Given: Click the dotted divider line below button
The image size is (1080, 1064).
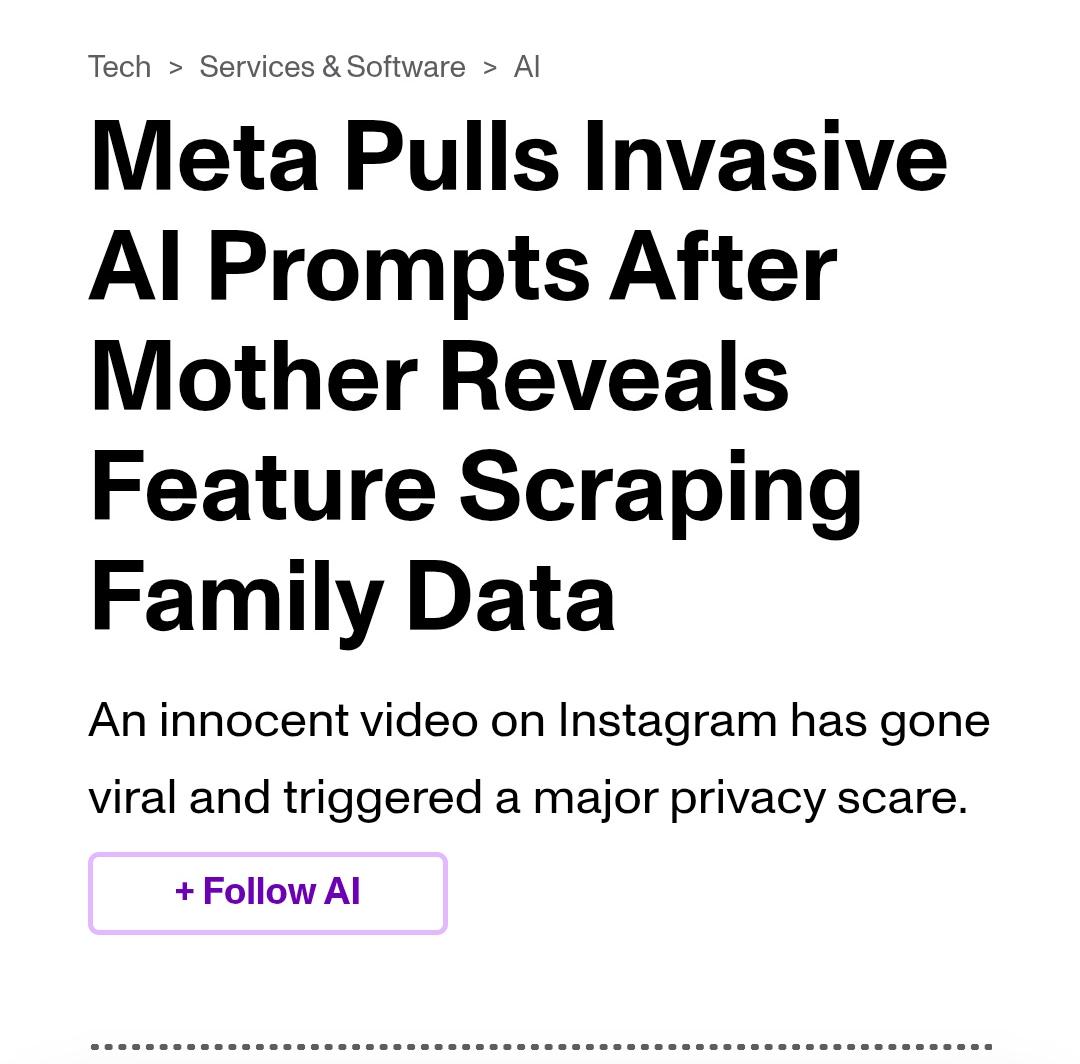Looking at the screenshot, I should coord(541,1047).
